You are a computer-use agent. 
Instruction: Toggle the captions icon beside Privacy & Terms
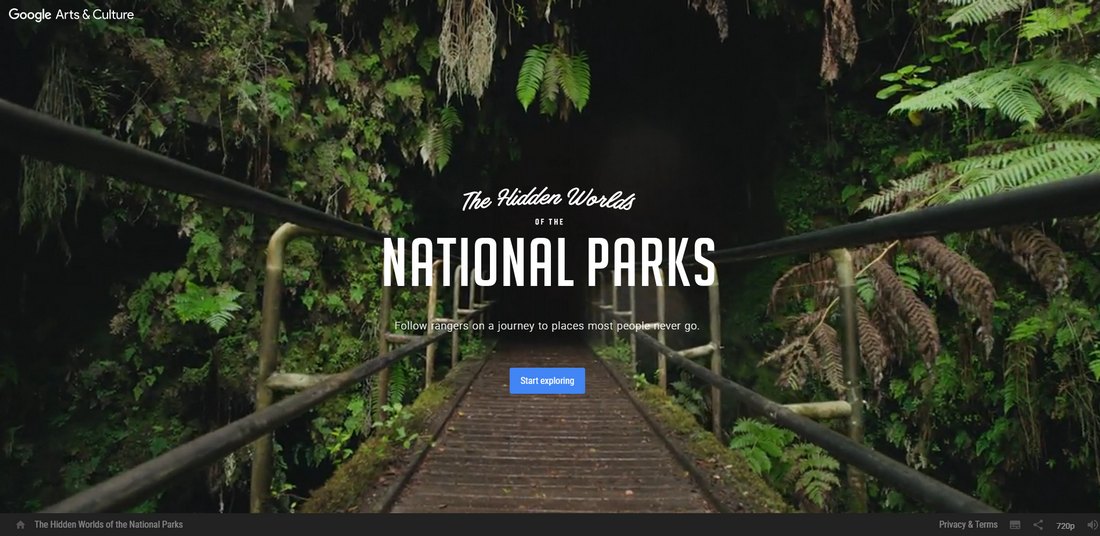(1014, 525)
